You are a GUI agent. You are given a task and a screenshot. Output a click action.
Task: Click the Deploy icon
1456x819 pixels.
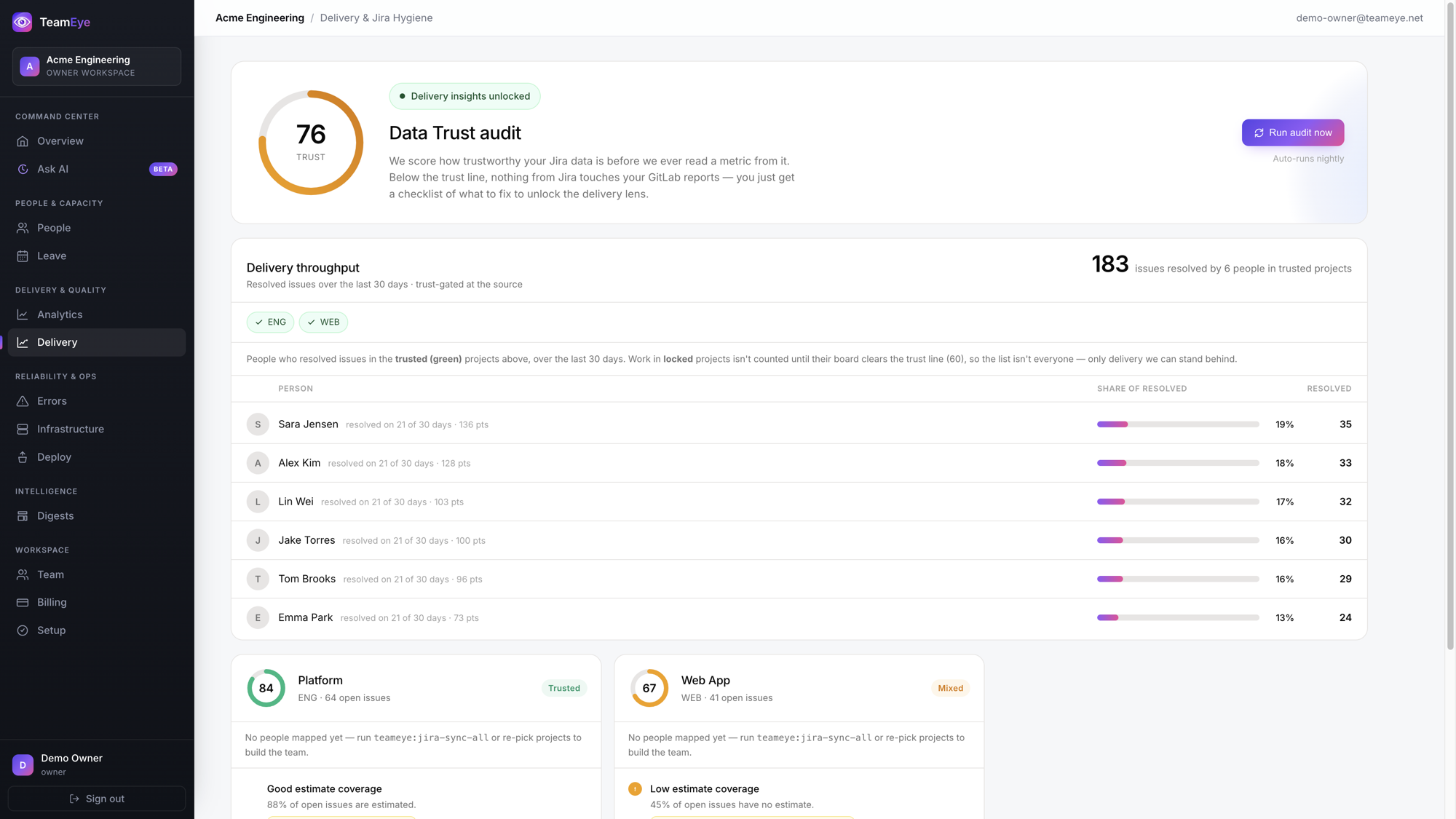[x=23, y=457]
